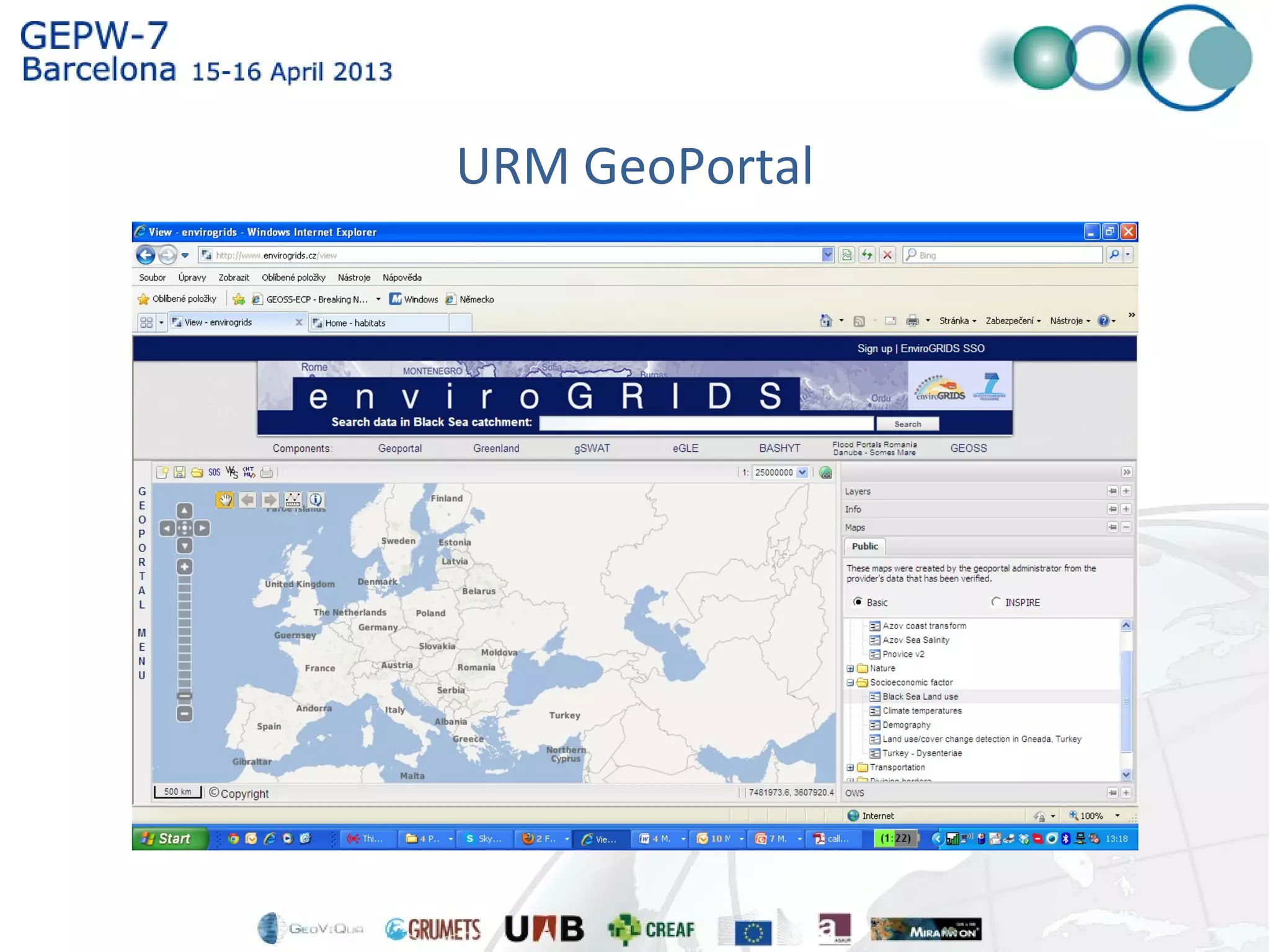The width and height of the screenshot is (1270, 952).
Task: Click the Windows Start button
Action: [169, 839]
